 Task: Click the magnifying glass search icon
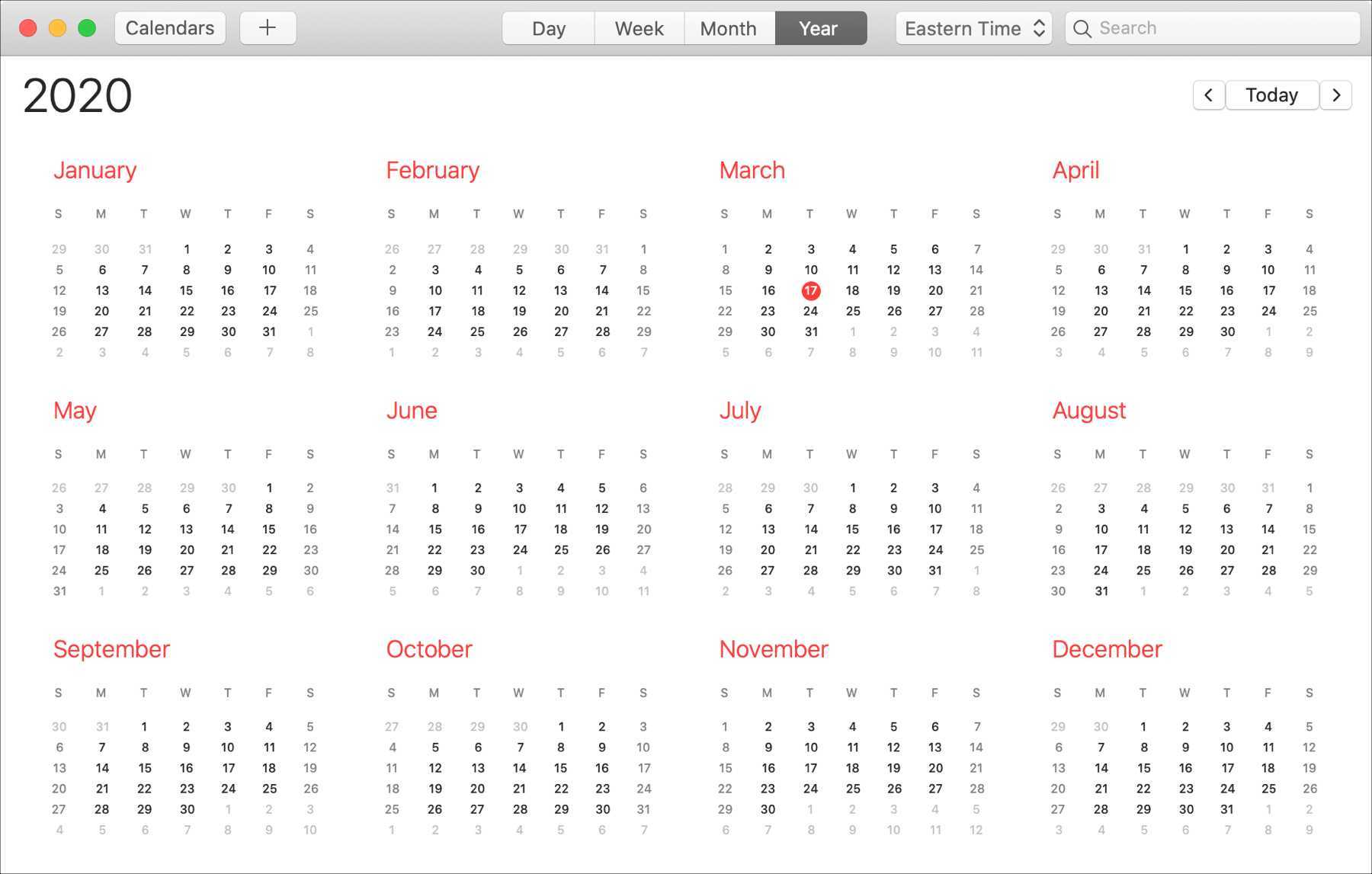(1082, 28)
